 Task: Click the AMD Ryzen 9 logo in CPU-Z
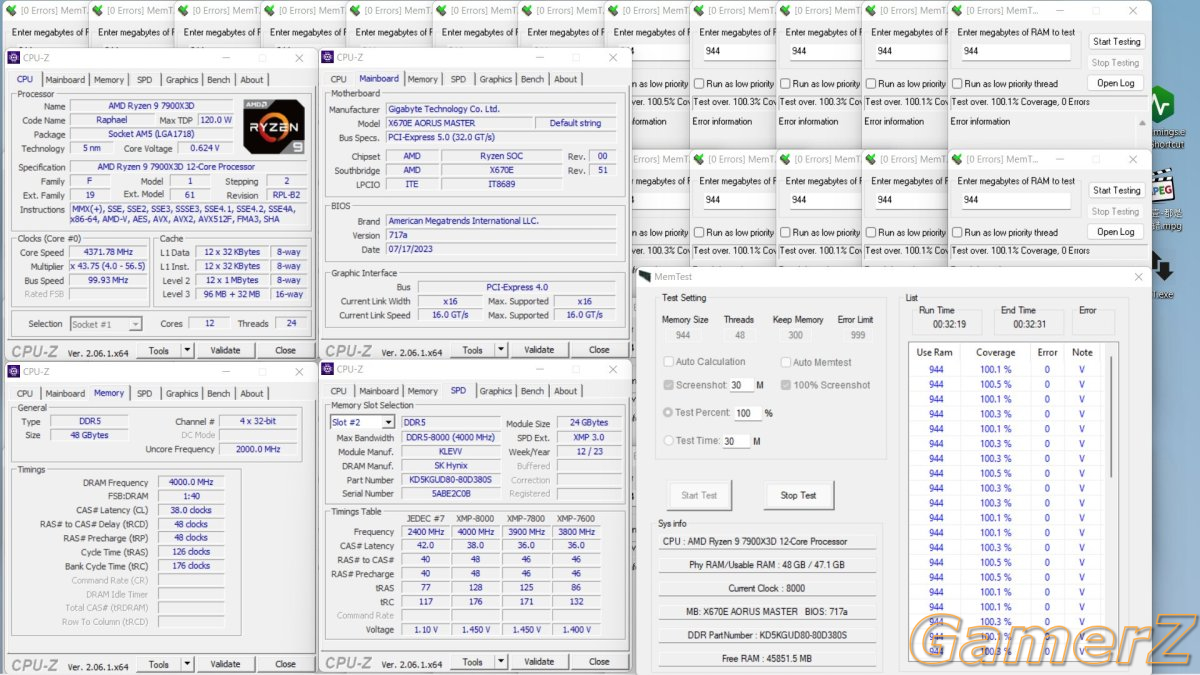click(x=273, y=125)
